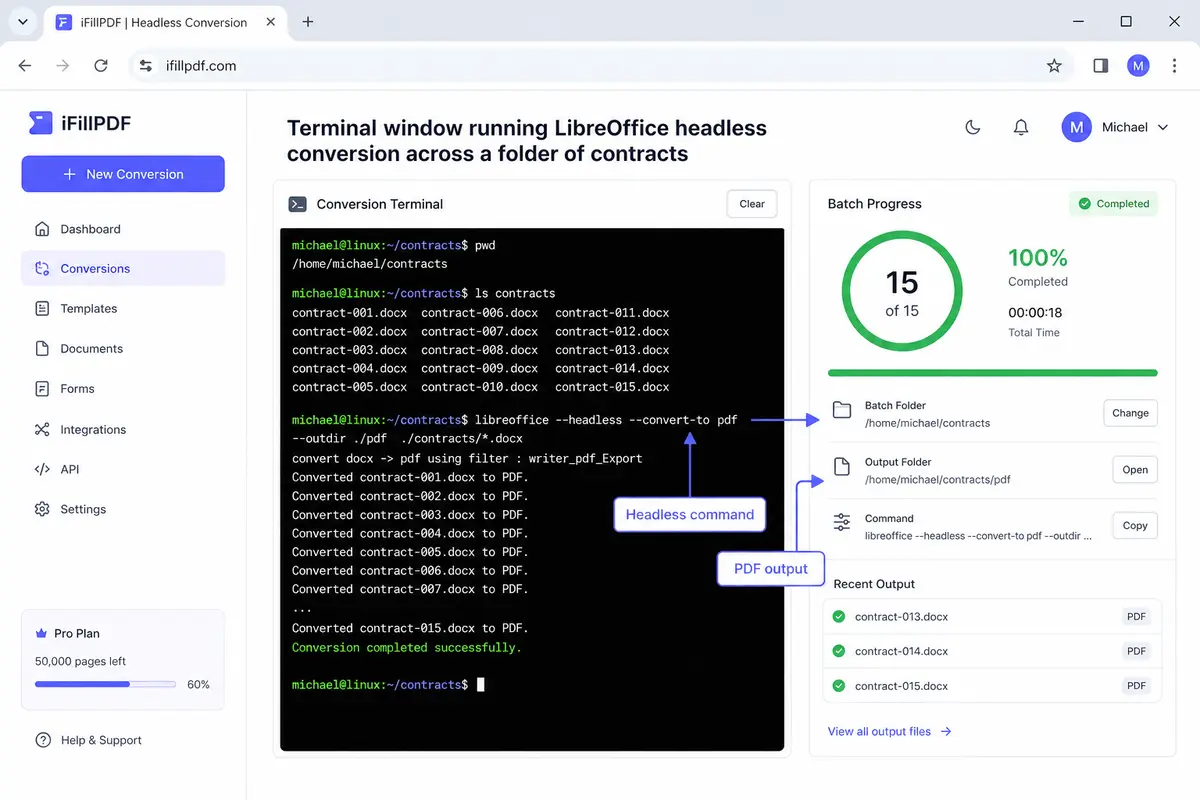Screen dimensions: 1200x800
Task: Open the Dashboard home icon
Action: [42, 229]
